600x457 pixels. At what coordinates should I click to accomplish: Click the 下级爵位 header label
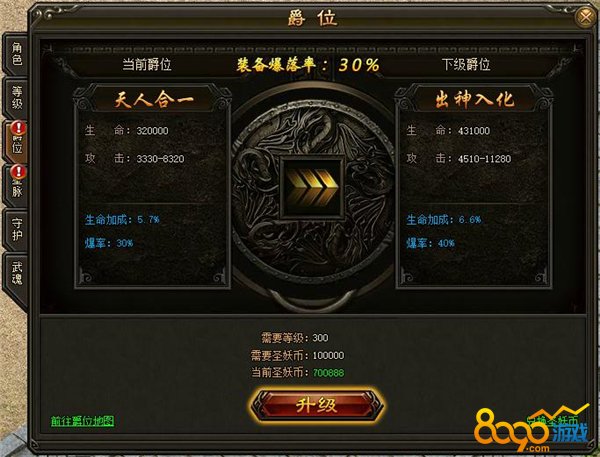(x=466, y=64)
